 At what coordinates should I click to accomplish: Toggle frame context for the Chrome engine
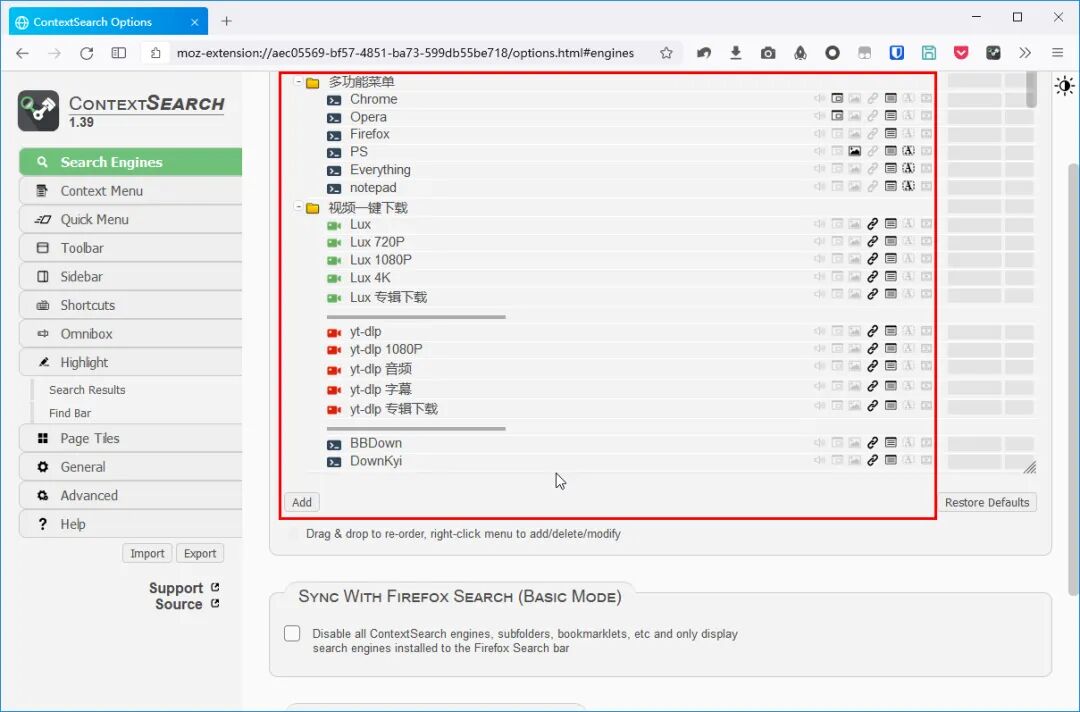tap(837, 98)
